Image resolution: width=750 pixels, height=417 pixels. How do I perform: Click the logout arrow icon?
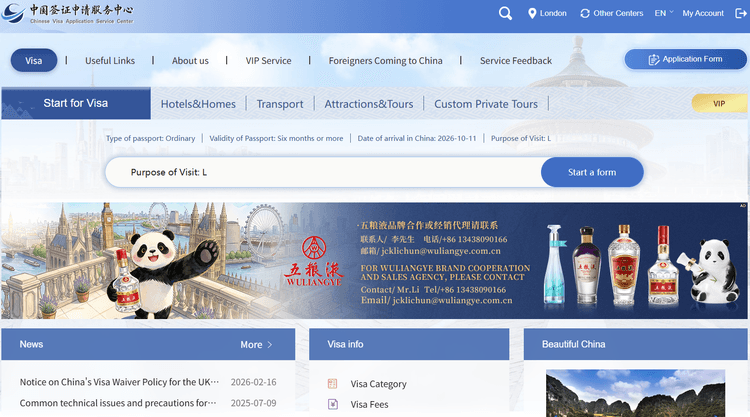pyautogui.click(x=740, y=13)
